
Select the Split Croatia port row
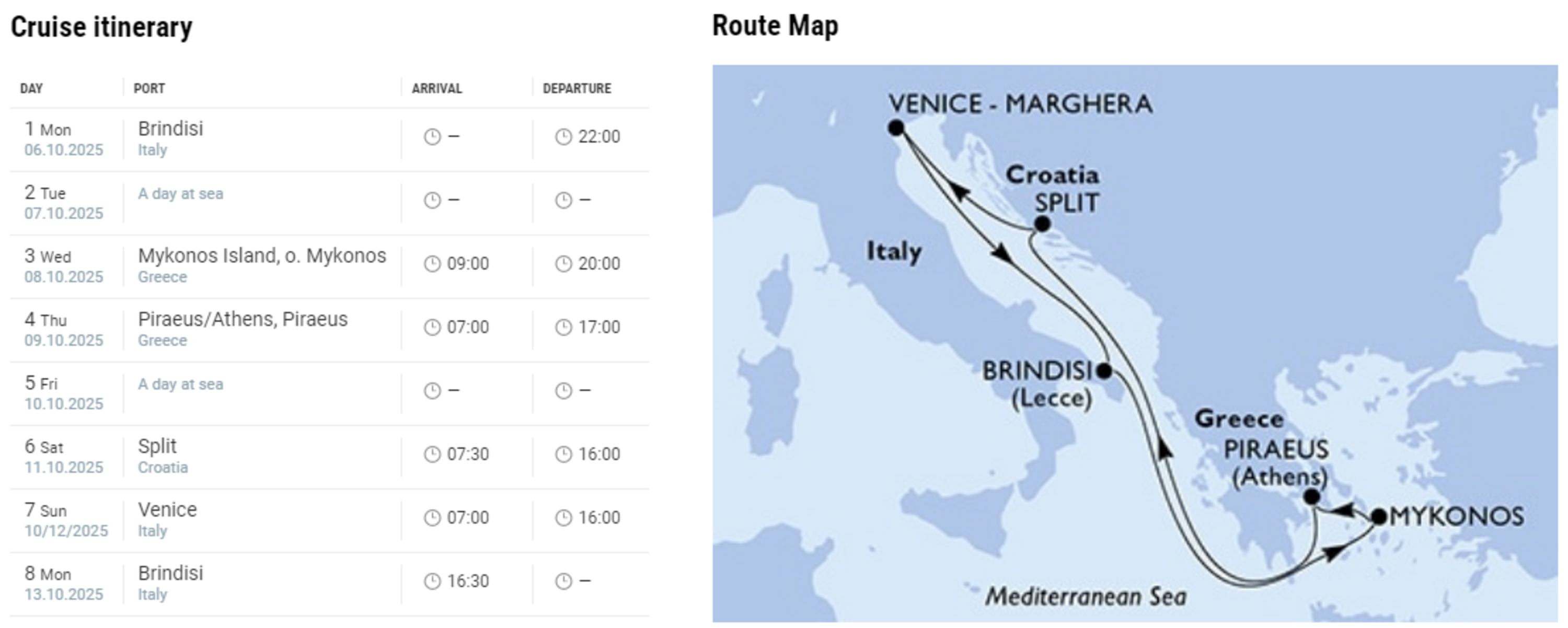click(x=329, y=457)
